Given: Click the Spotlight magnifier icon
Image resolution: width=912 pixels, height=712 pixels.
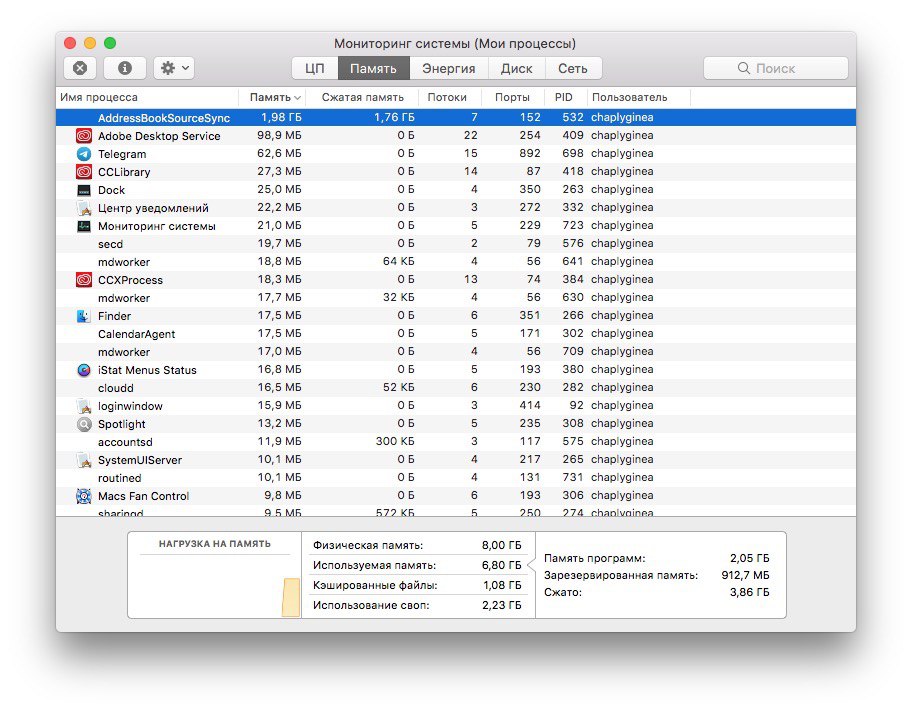Looking at the screenshot, I should pos(84,424).
